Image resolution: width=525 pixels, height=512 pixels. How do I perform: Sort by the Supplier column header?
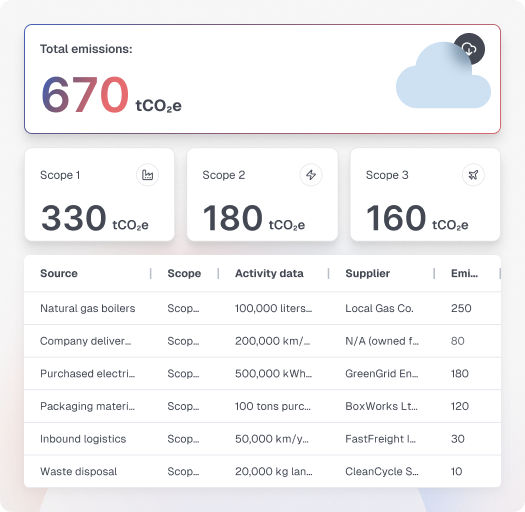click(x=368, y=273)
